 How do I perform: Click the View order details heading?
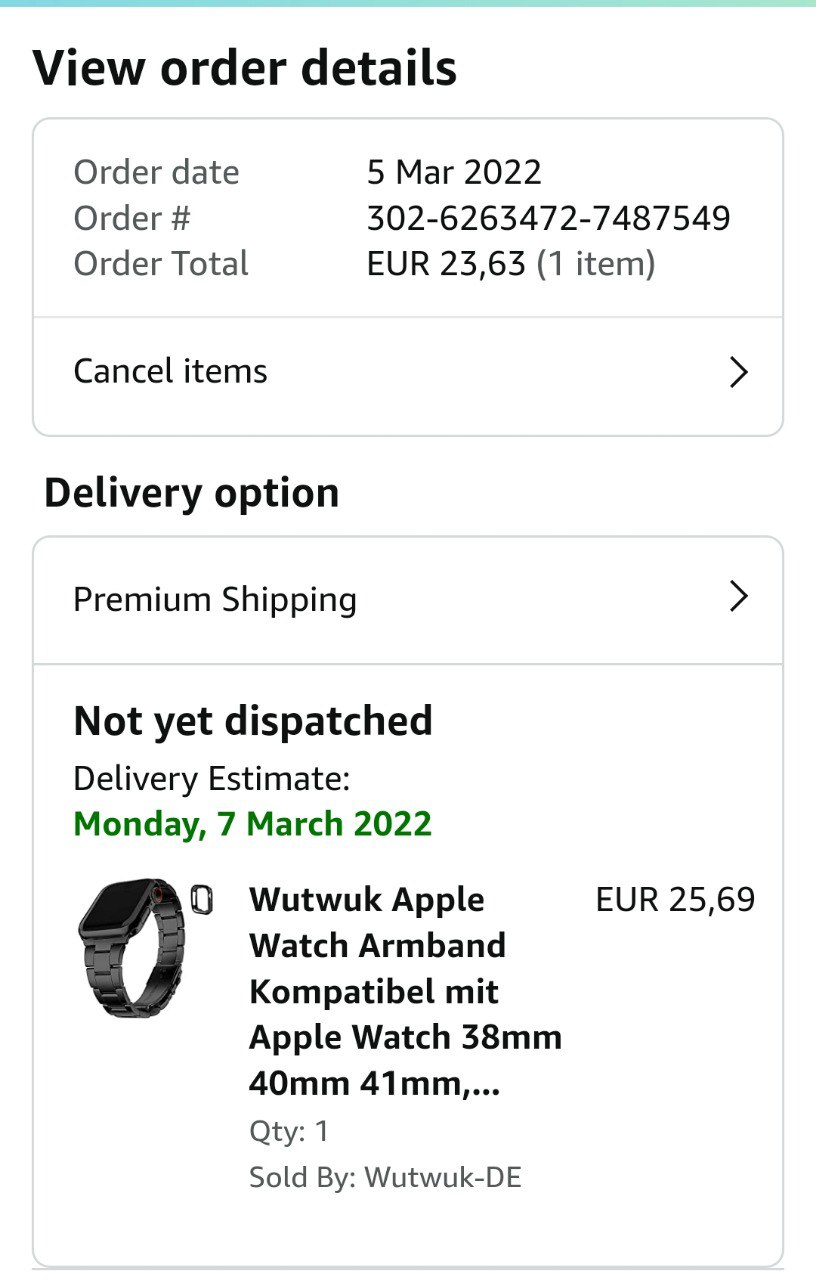click(245, 68)
